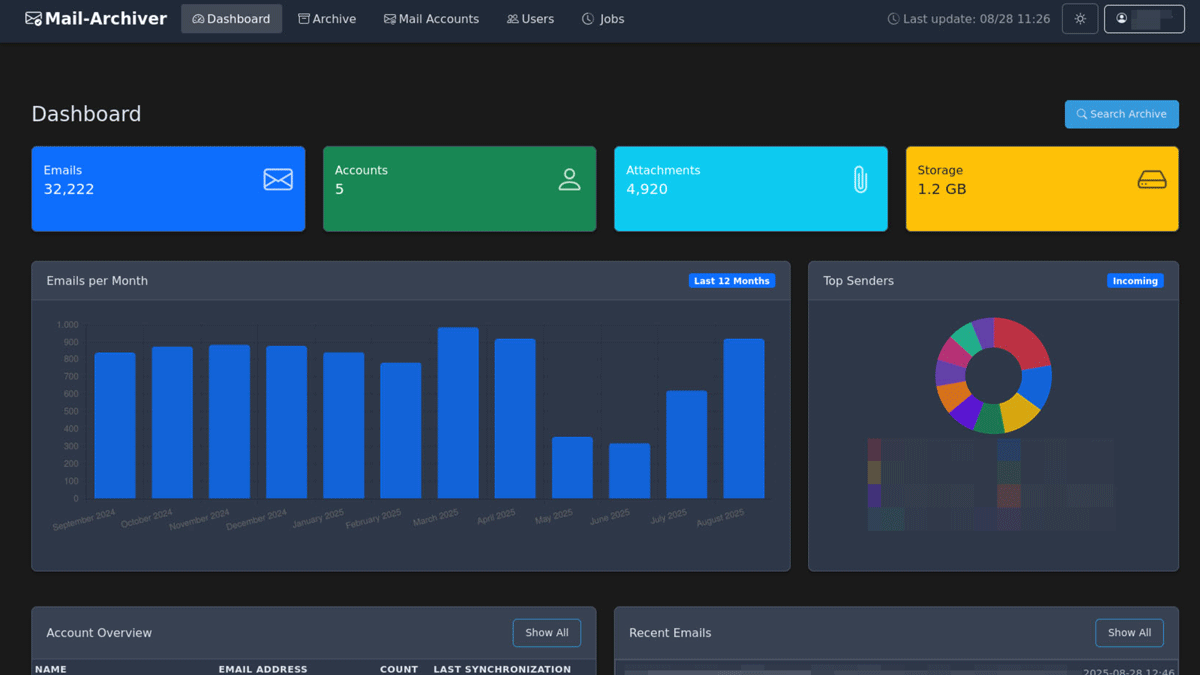
Task: Click Show All in Recent Emails
Action: click(1129, 633)
